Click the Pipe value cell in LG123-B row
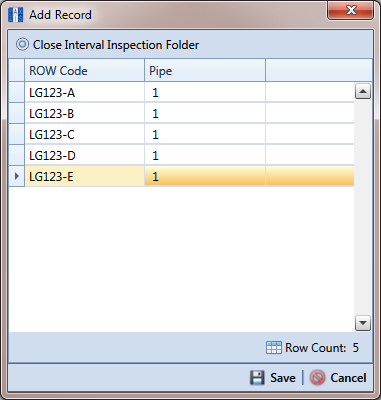This screenshot has width=381, height=400. [205, 113]
